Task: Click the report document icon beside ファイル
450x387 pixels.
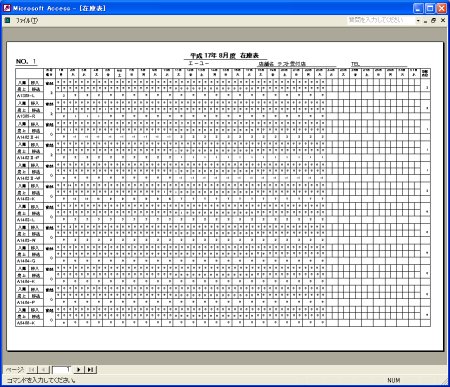Action: [7, 21]
